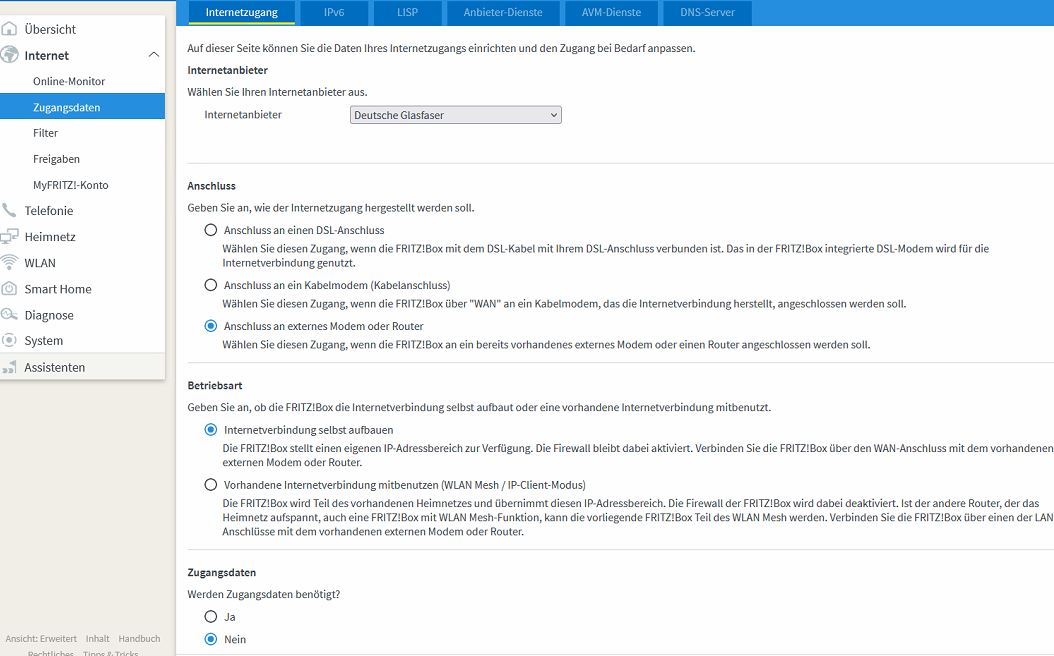This screenshot has width=1054, height=656.
Task: Click the Diagnose icon in sidebar
Action: click(9, 315)
